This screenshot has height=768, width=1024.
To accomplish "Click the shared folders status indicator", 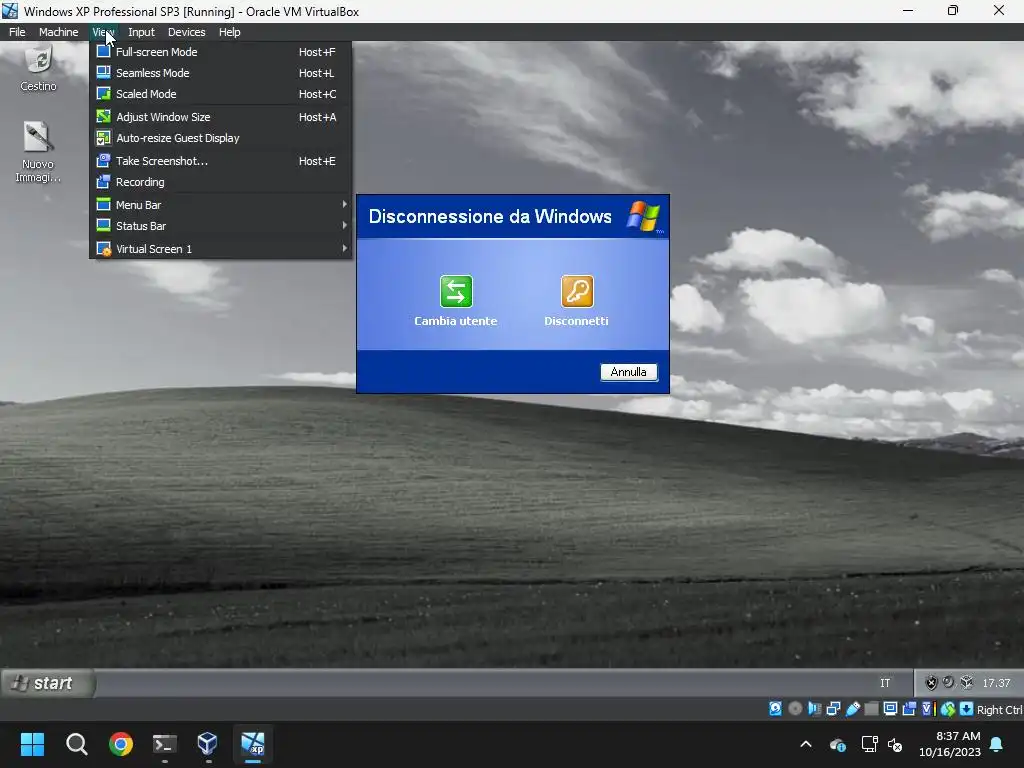I will pos(871,709).
